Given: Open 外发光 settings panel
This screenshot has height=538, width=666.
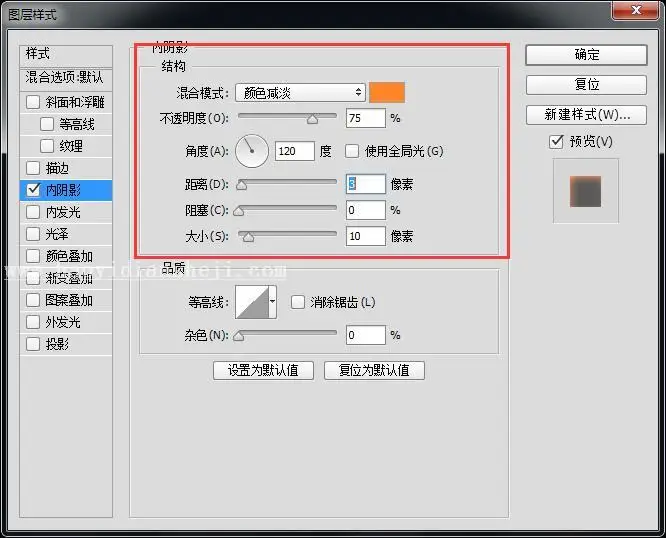Looking at the screenshot, I should click(x=63, y=322).
